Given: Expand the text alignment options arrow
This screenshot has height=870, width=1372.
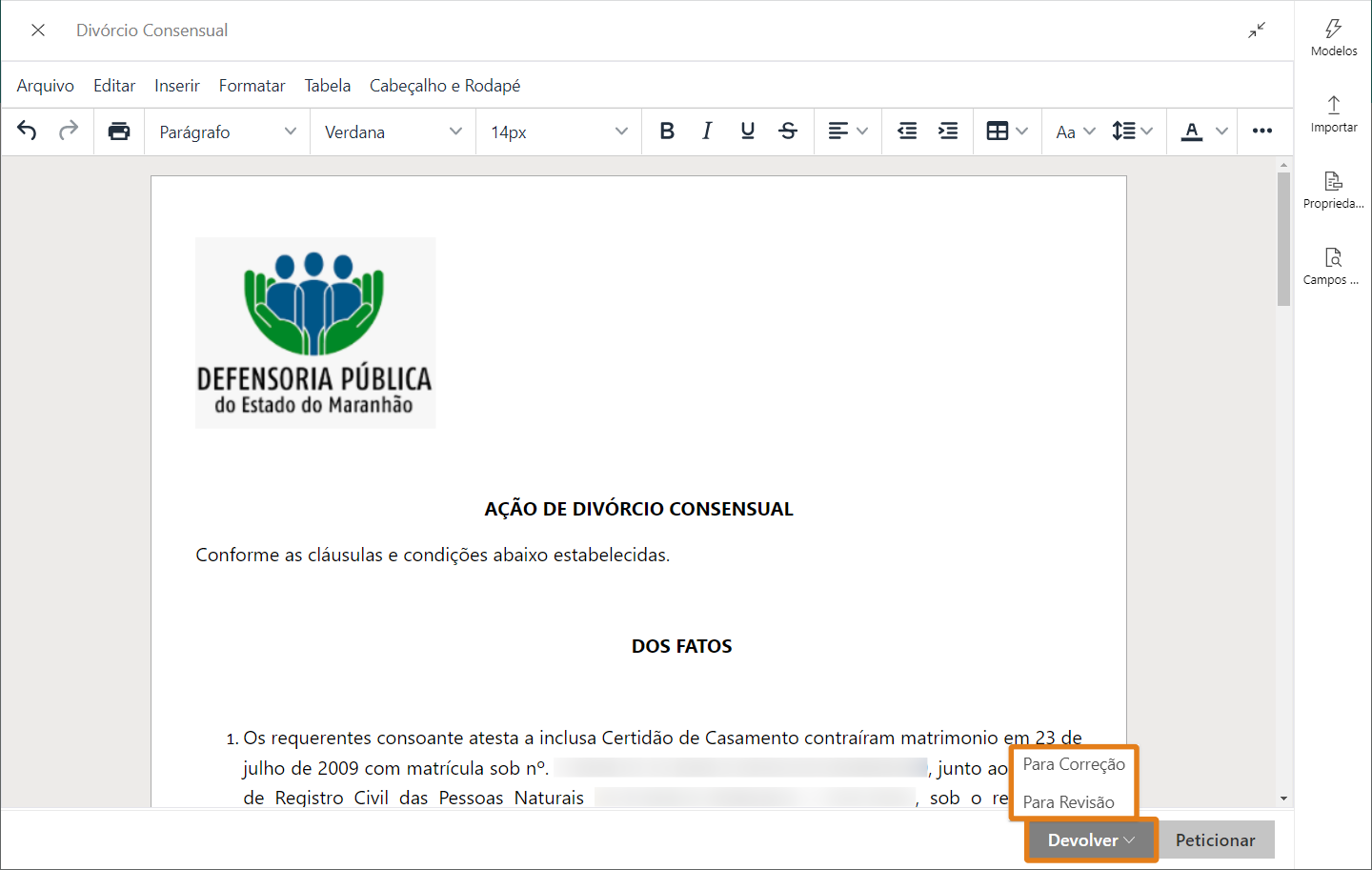Looking at the screenshot, I should 862,132.
